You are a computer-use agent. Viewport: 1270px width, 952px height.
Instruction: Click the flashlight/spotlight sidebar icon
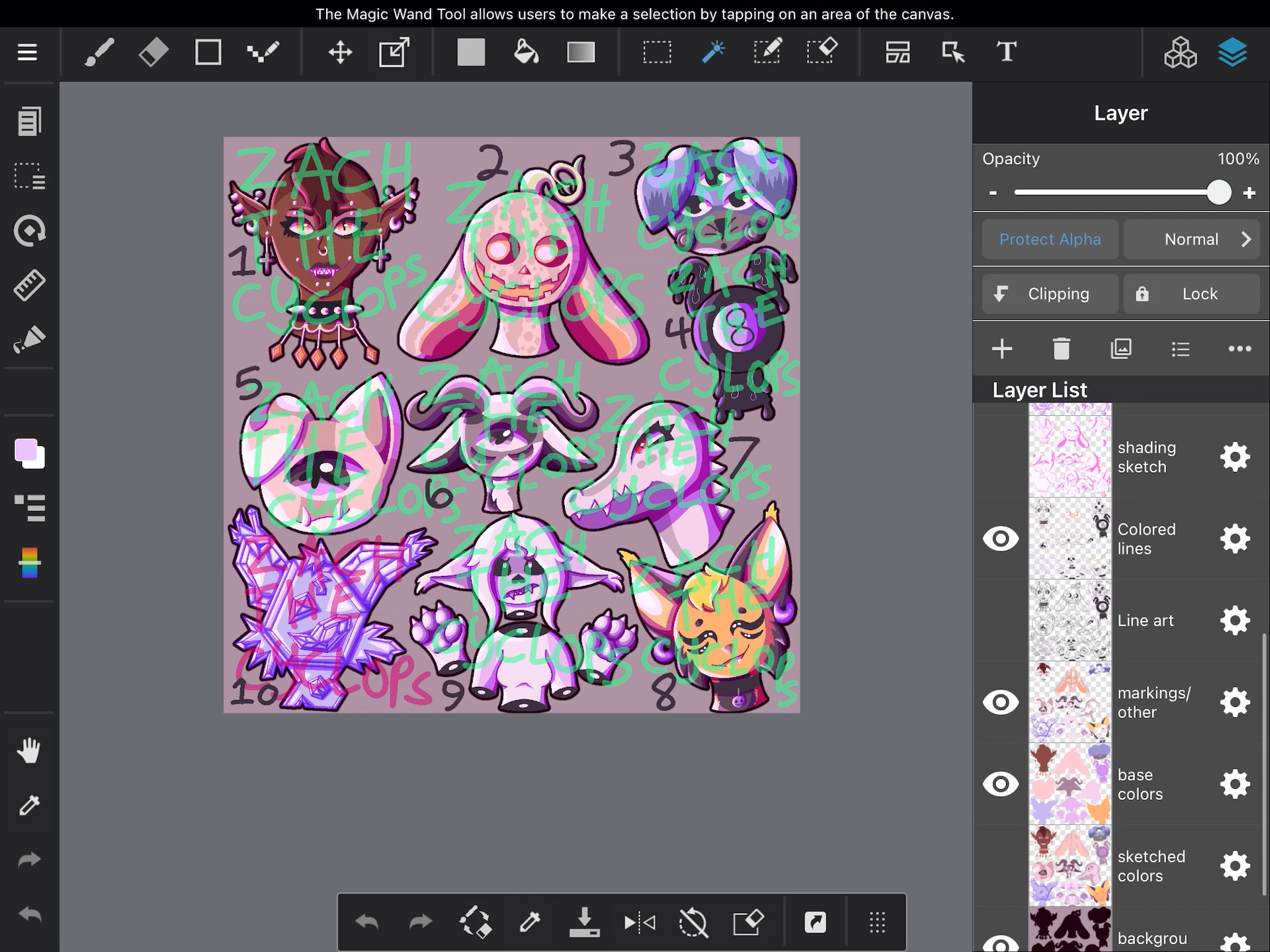pos(29,340)
